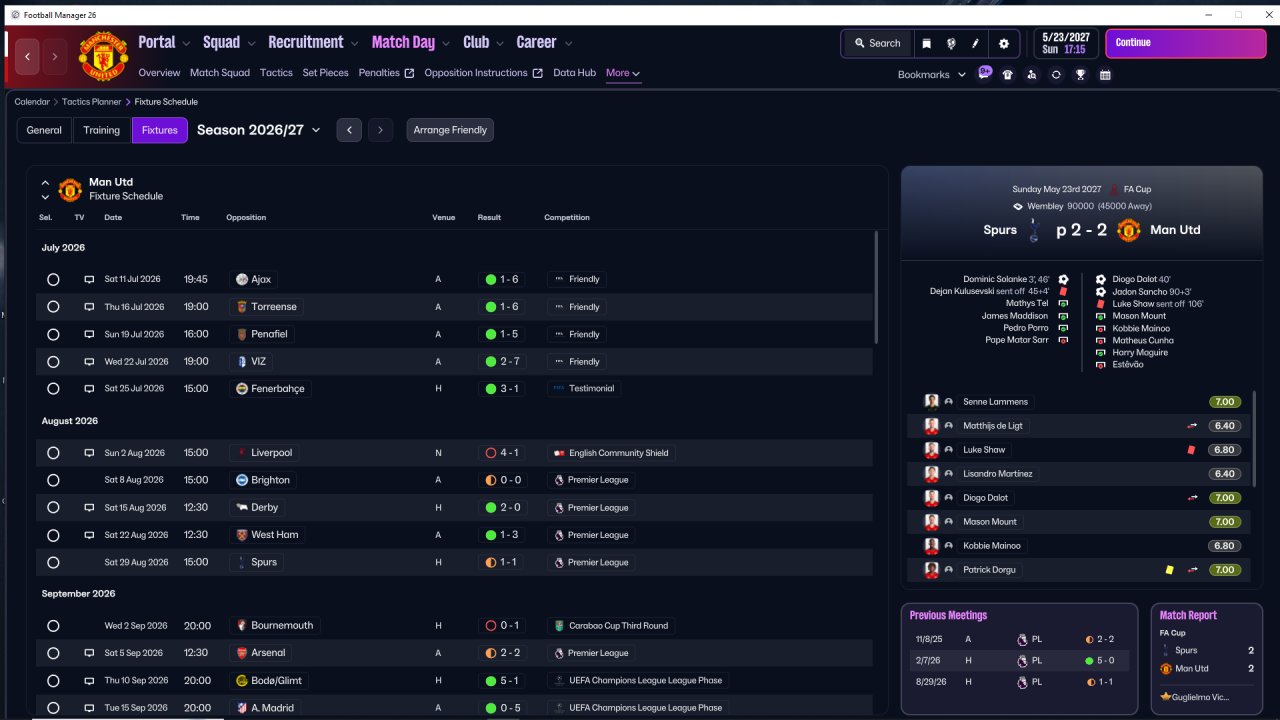Screen dimensions: 1280x720
Task: Select the VIZ fixture radio circle
Action: pos(53,362)
